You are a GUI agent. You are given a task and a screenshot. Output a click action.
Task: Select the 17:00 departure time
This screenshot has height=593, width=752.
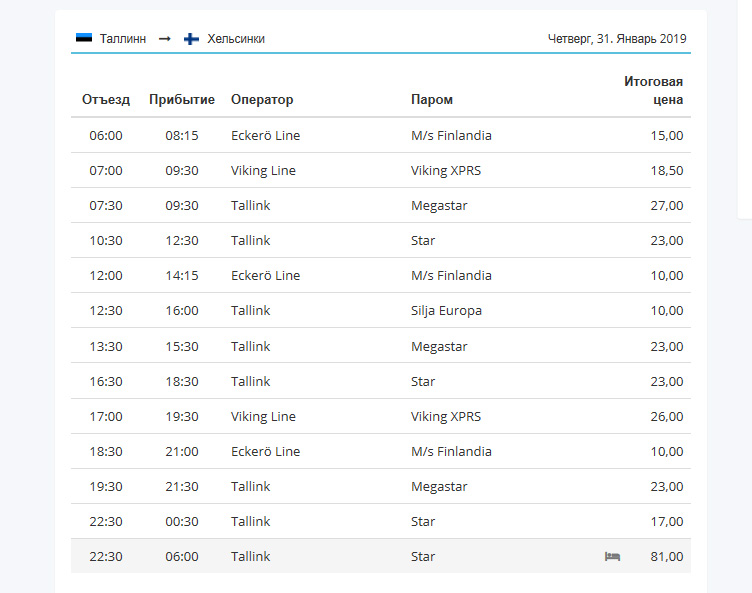click(x=106, y=416)
